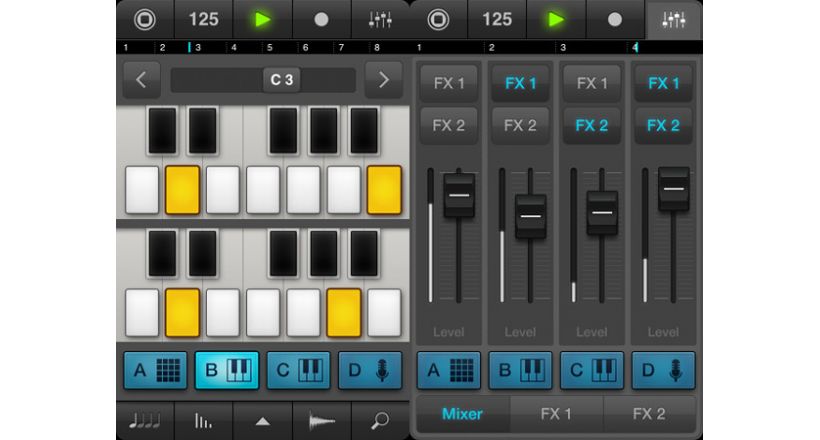Shift keyboard octave down with left arrow
The image size is (820, 440).
click(x=141, y=80)
